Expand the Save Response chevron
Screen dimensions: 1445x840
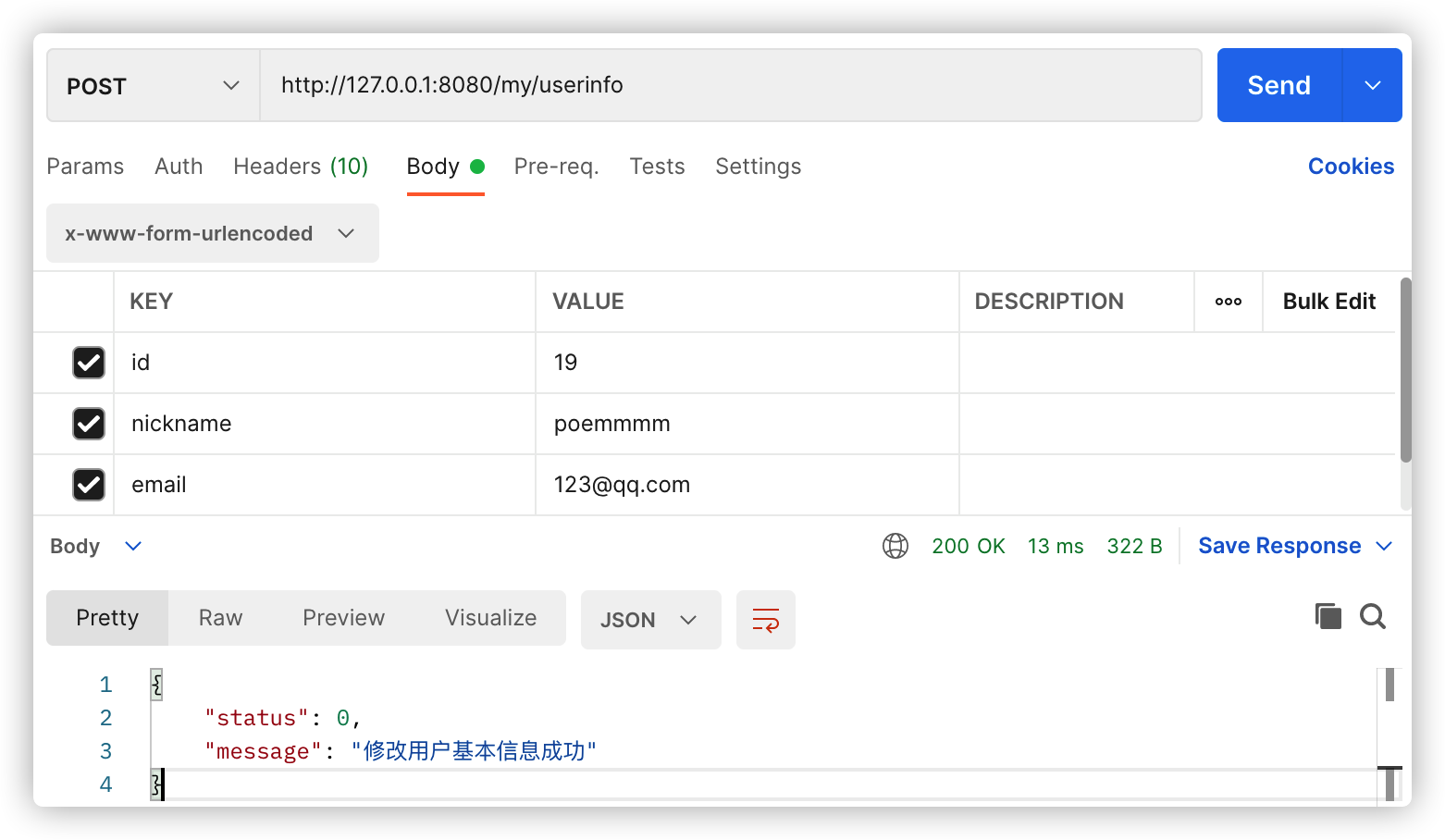click(x=1384, y=546)
